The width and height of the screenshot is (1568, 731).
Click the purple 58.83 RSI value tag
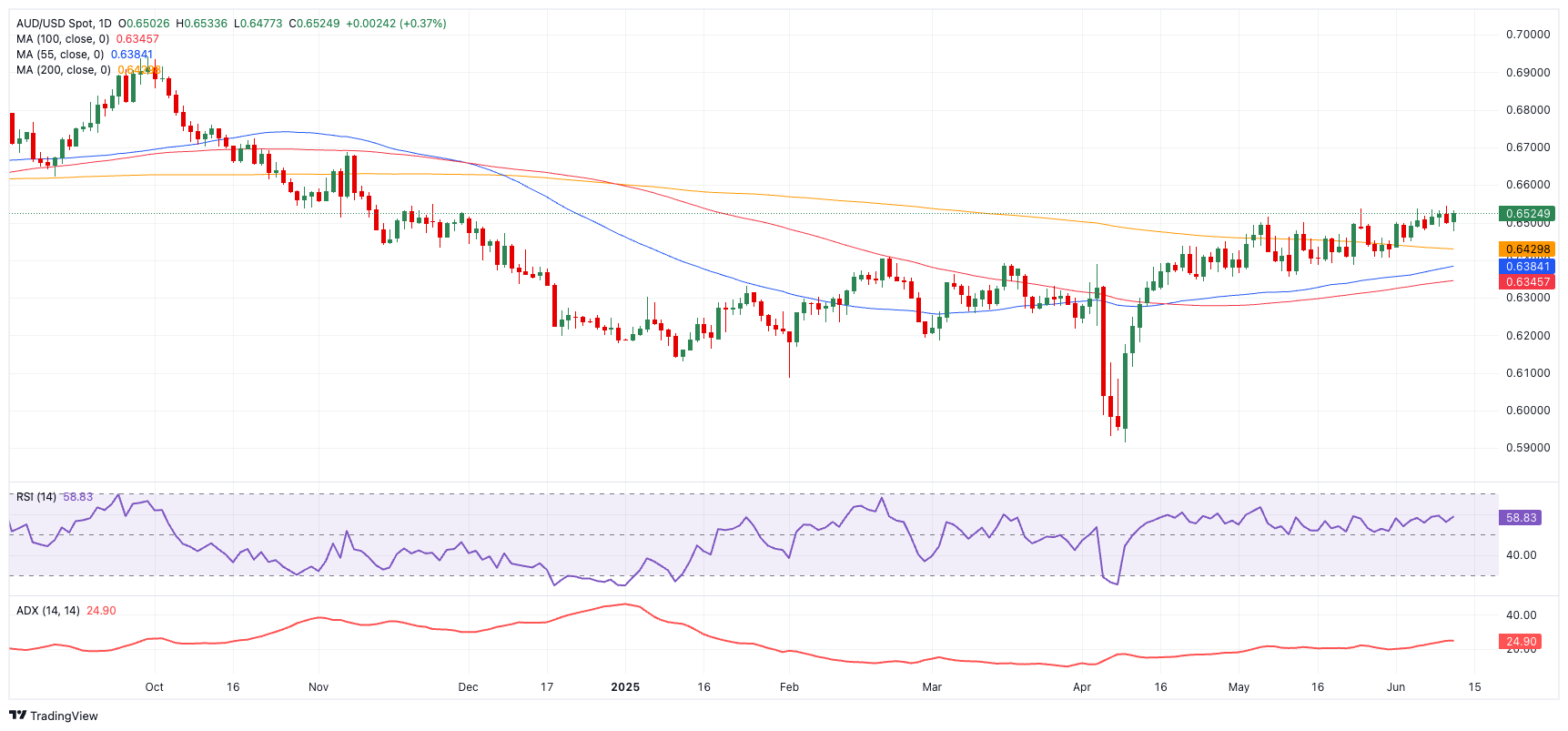click(x=1521, y=517)
